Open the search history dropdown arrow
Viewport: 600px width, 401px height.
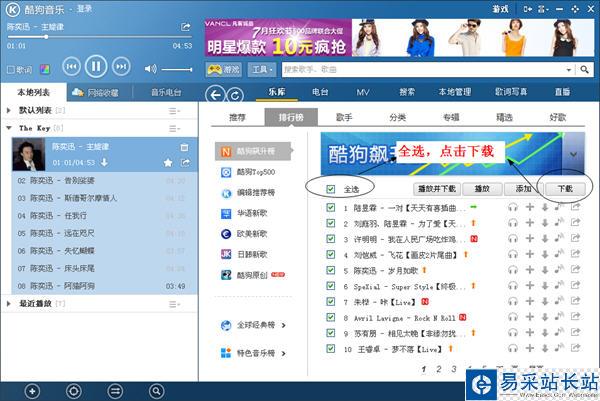click(x=569, y=70)
